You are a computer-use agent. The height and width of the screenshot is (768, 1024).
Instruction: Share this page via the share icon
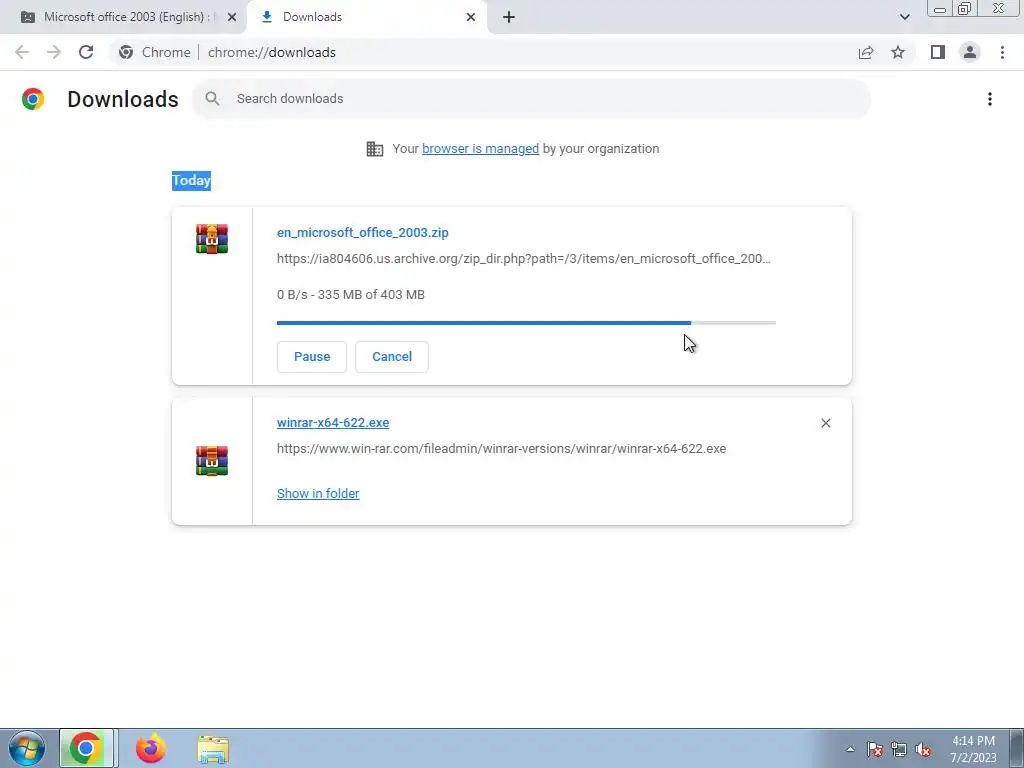click(x=866, y=52)
